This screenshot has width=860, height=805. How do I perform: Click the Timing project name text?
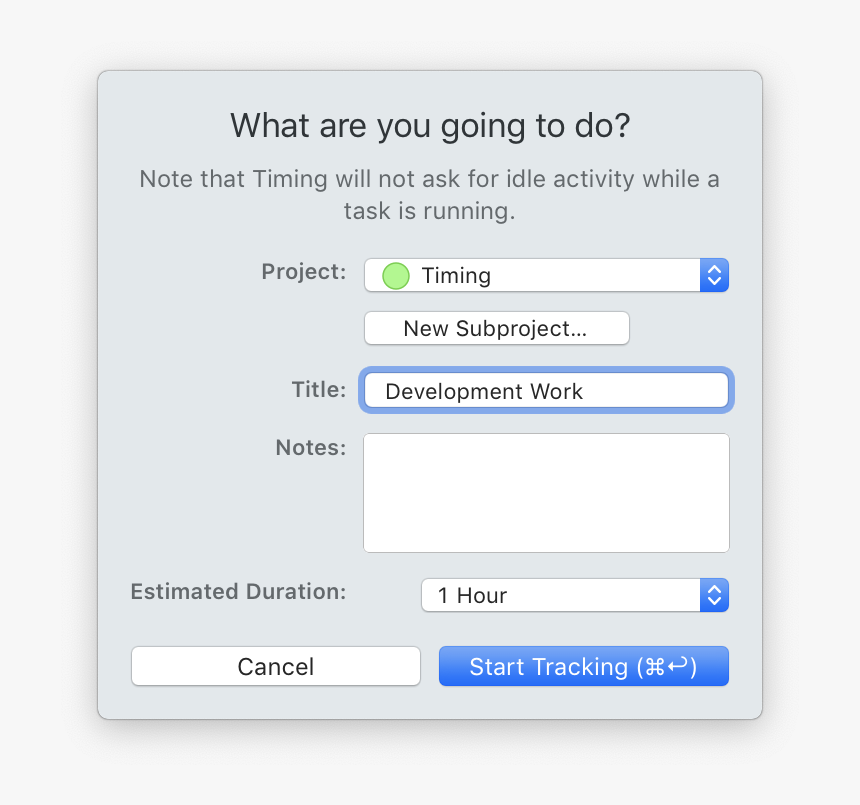coord(456,276)
